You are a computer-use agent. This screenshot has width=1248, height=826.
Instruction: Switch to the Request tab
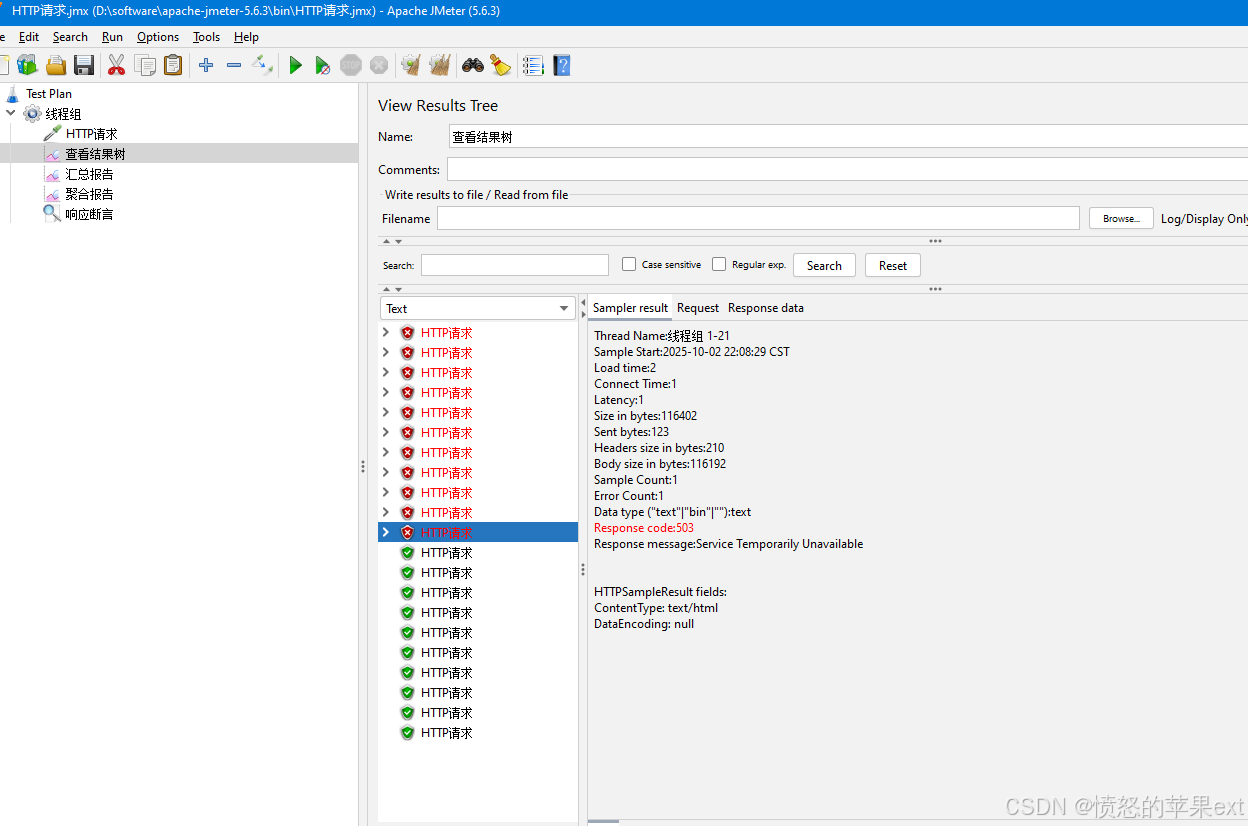tap(698, 308)
